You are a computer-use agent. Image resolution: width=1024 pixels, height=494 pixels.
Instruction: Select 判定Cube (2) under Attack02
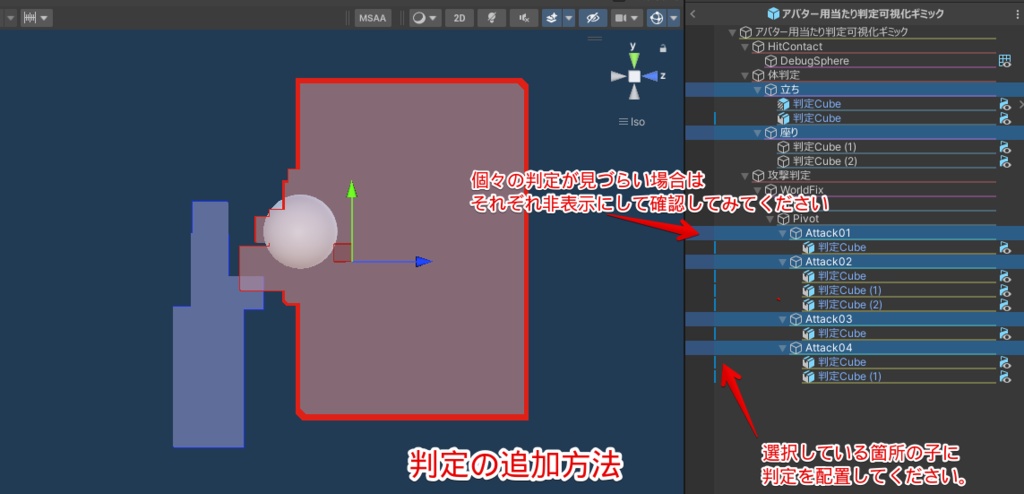point(849,305)
